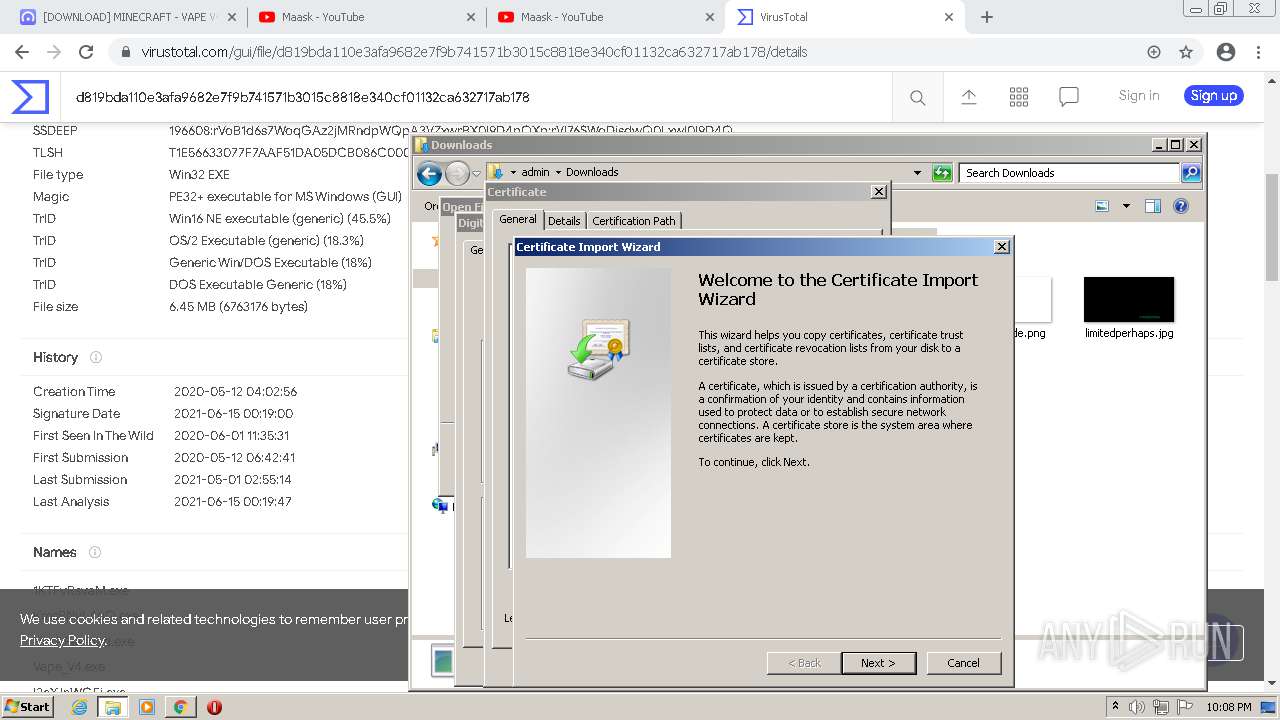Click the Downloads breadcrumb segment

(x=592, y=172)
